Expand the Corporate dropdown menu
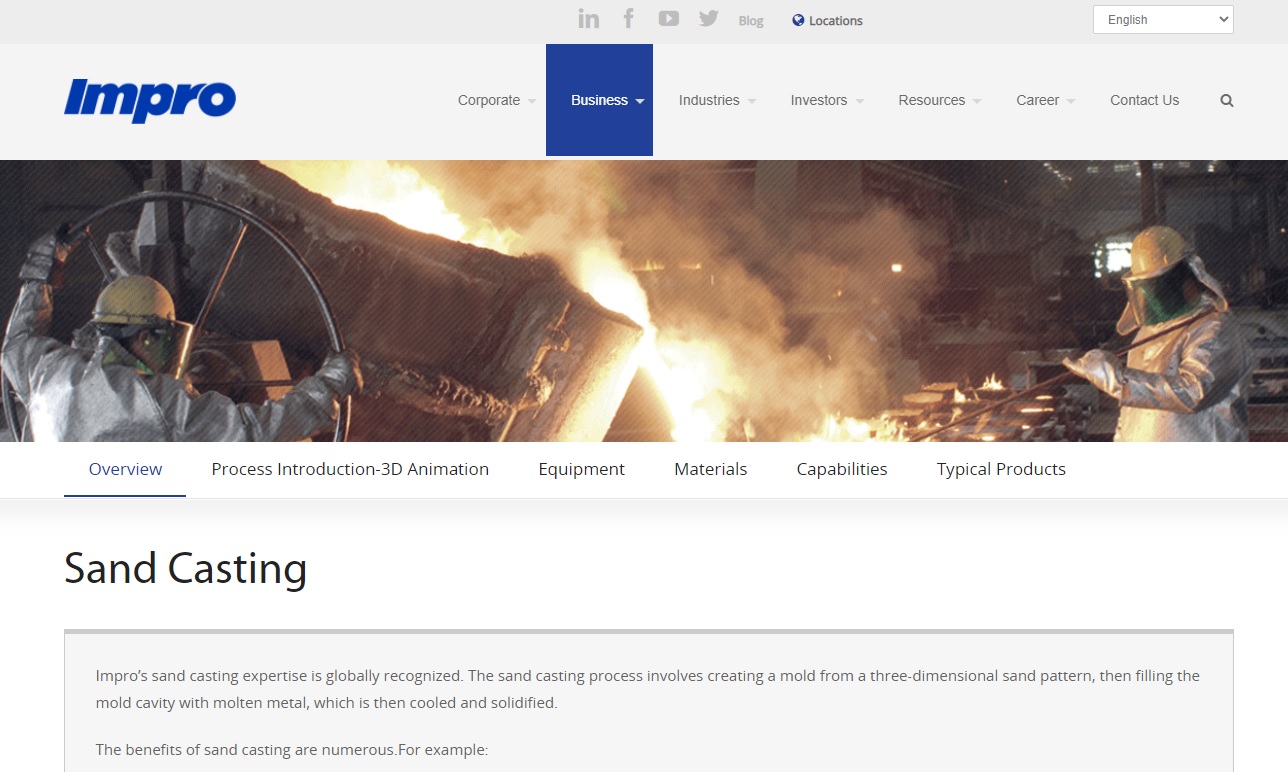 click(x=494, y=100)
